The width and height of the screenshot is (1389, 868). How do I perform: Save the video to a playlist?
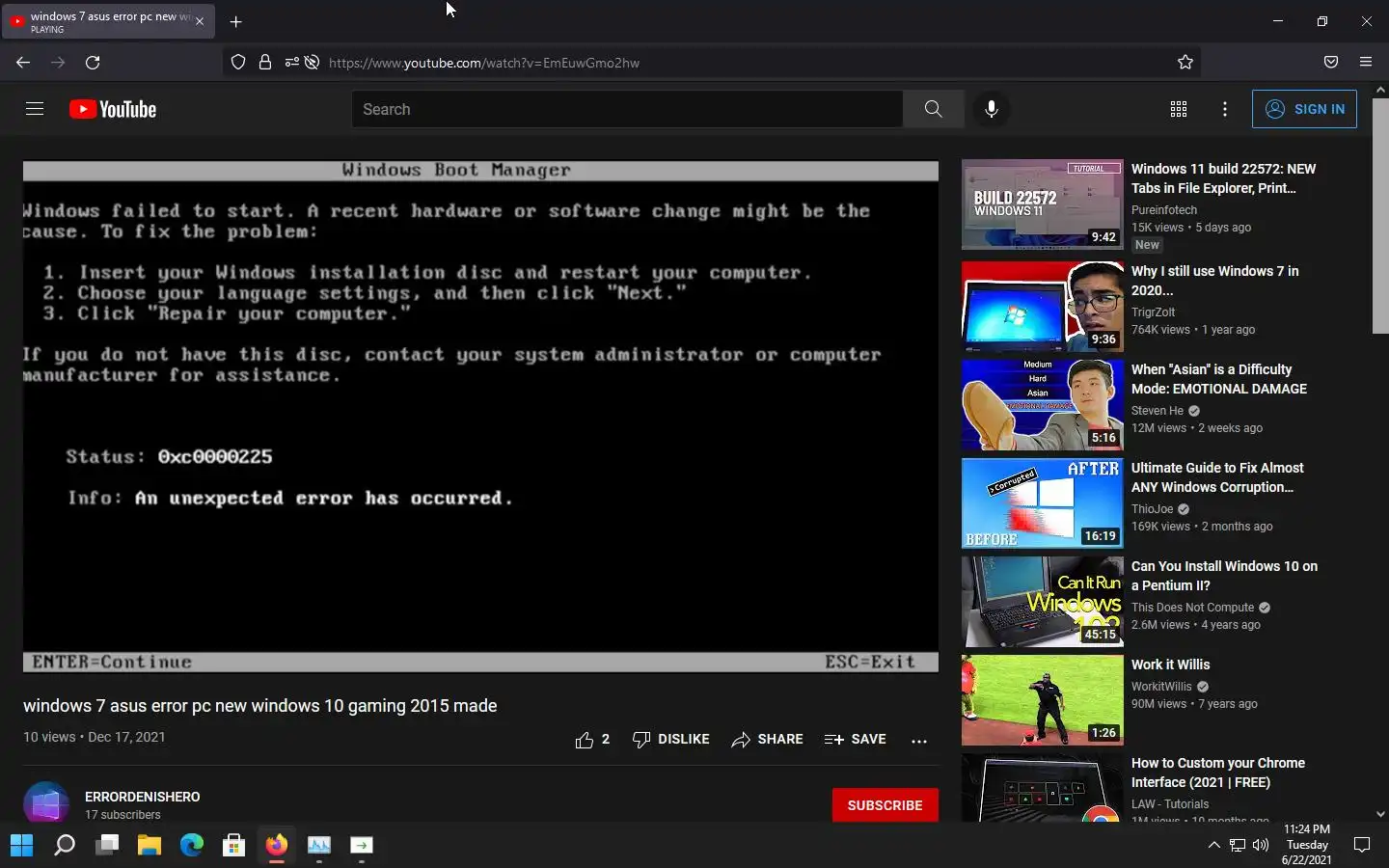tap(855, 740)
